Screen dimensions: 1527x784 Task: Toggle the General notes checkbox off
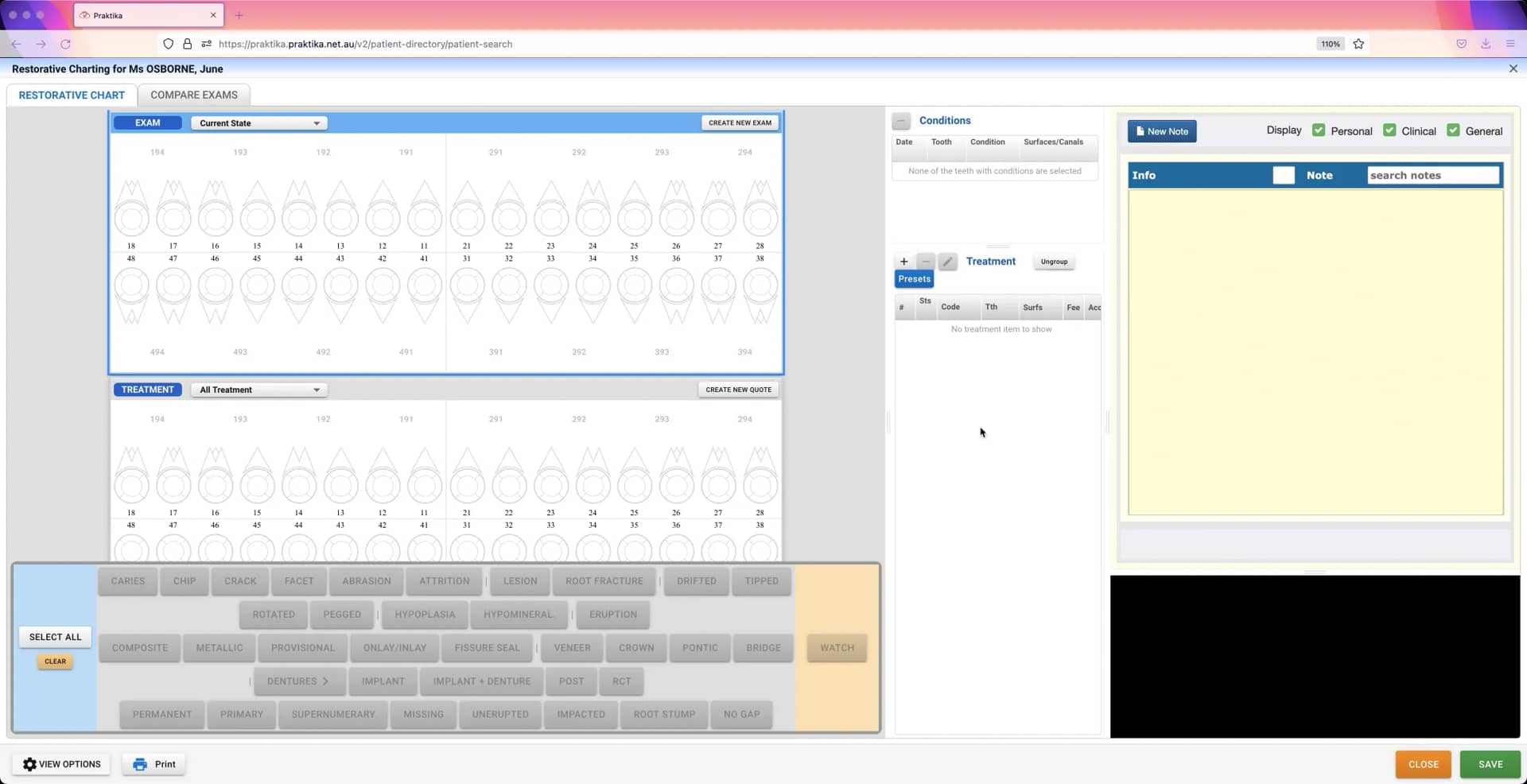(1454, 130)
